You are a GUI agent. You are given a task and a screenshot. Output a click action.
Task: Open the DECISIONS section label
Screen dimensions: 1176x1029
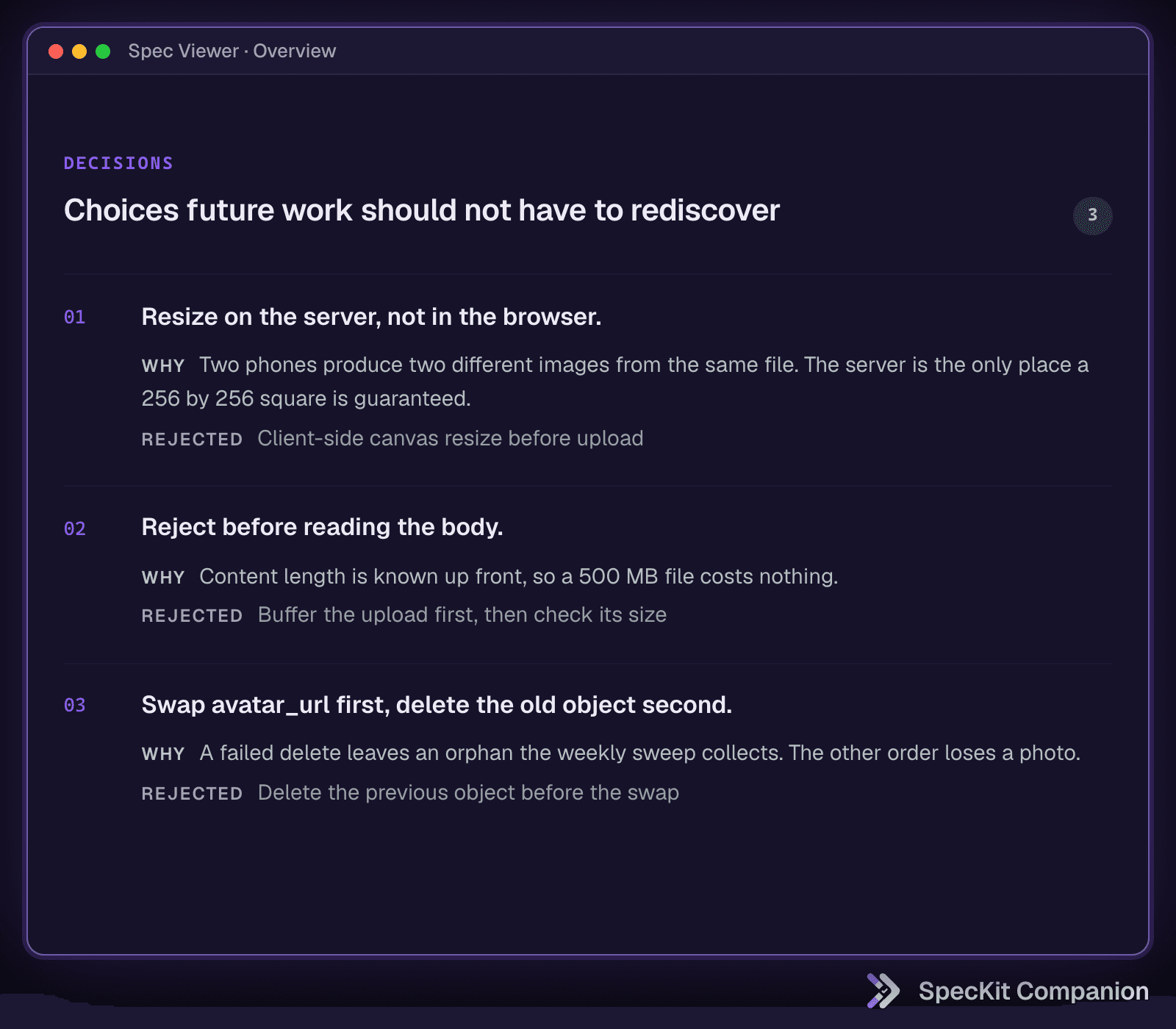pos(118,163)
